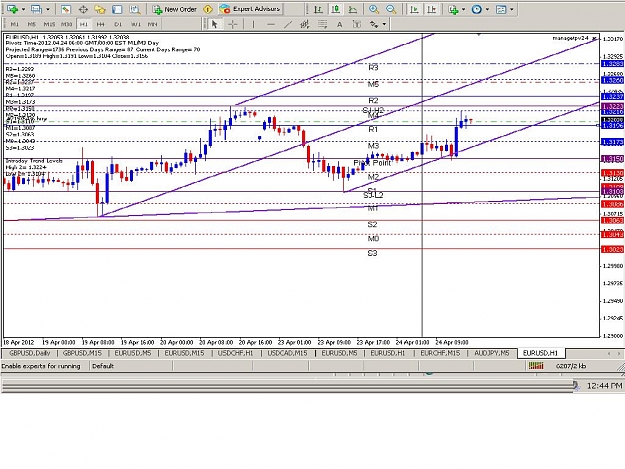Expand the Templates dropdown arrow

click(512, 9)
